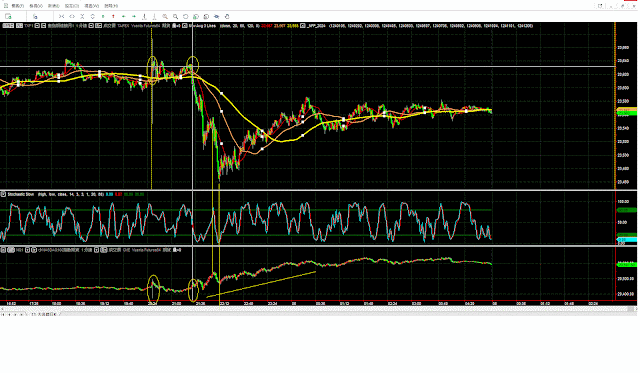Viewport: 640px width, 373px height.
Task: Open the 檢視(V) menu
Action: (36, 6)
